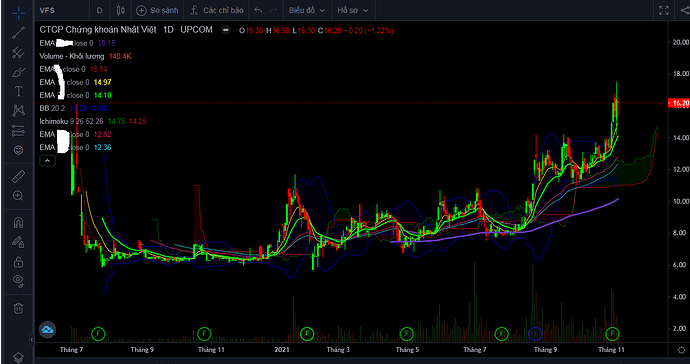
Task: Change the D time interval
Action: coord(99,10)
